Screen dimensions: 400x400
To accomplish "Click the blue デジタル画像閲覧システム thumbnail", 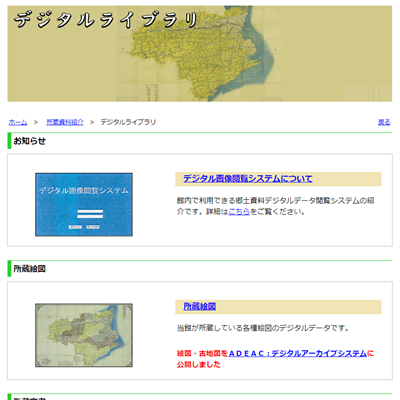I will pos(84,205).
